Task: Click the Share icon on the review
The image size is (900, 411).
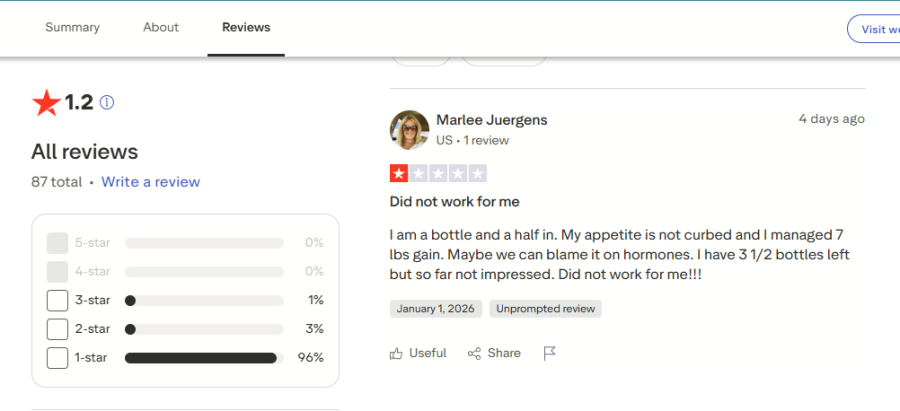Action: tap(474, 353)
